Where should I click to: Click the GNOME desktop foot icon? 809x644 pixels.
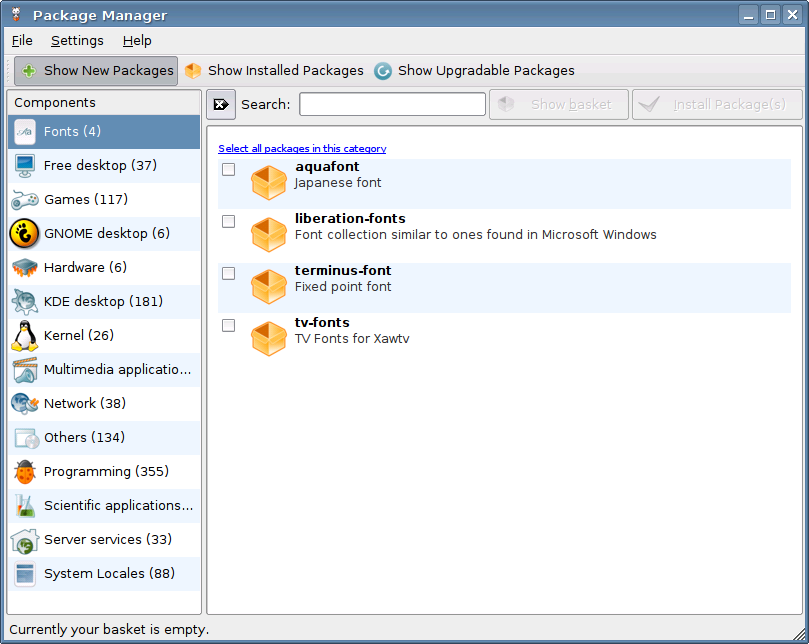click(25, 234)
